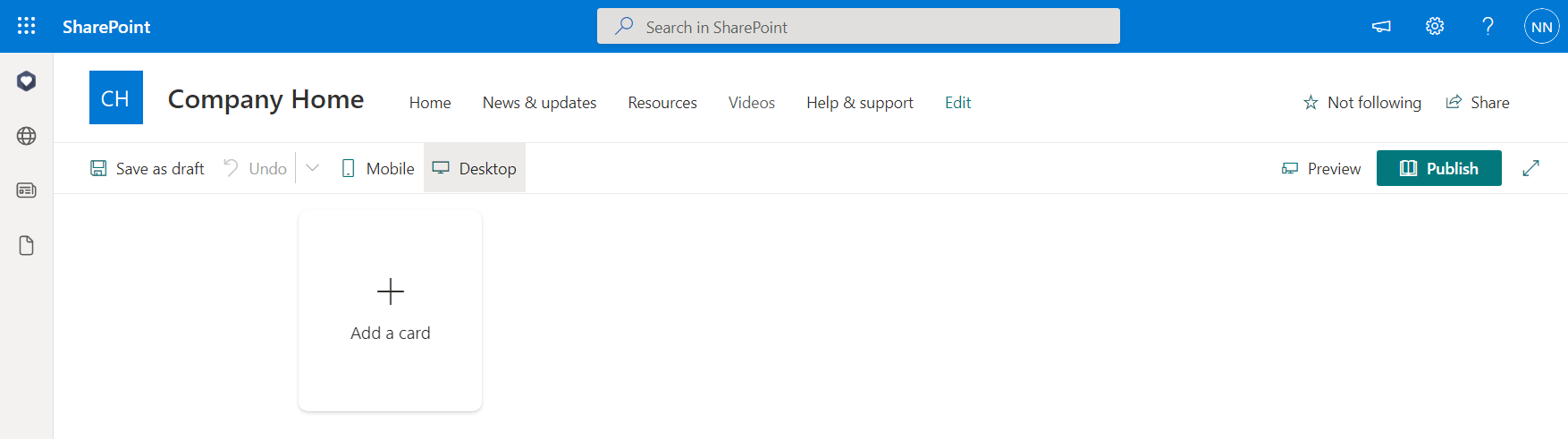Switch to Desktop view
This screenshot has width=1568, height=439.
pos(475,168)
